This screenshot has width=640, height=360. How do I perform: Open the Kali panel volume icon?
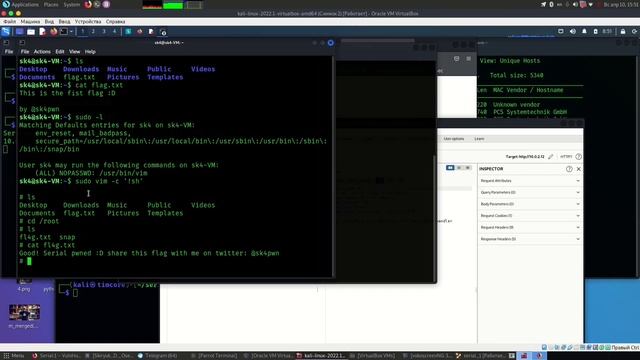pyautogui.click(x=573, y=31)
